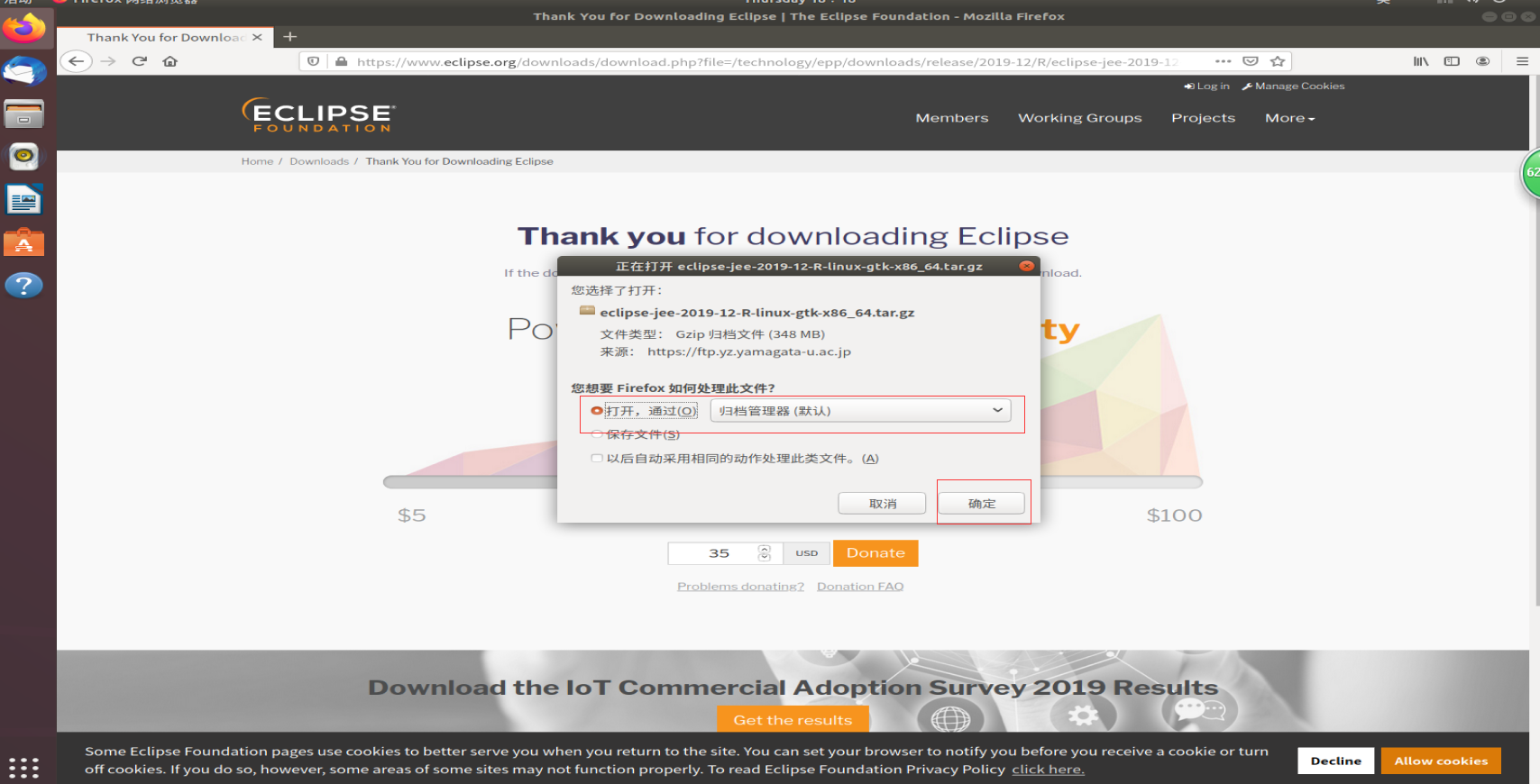Expand the archive manager application dropdown
The width and height of the screenshot is (1540, 784).
click(860, 411)
